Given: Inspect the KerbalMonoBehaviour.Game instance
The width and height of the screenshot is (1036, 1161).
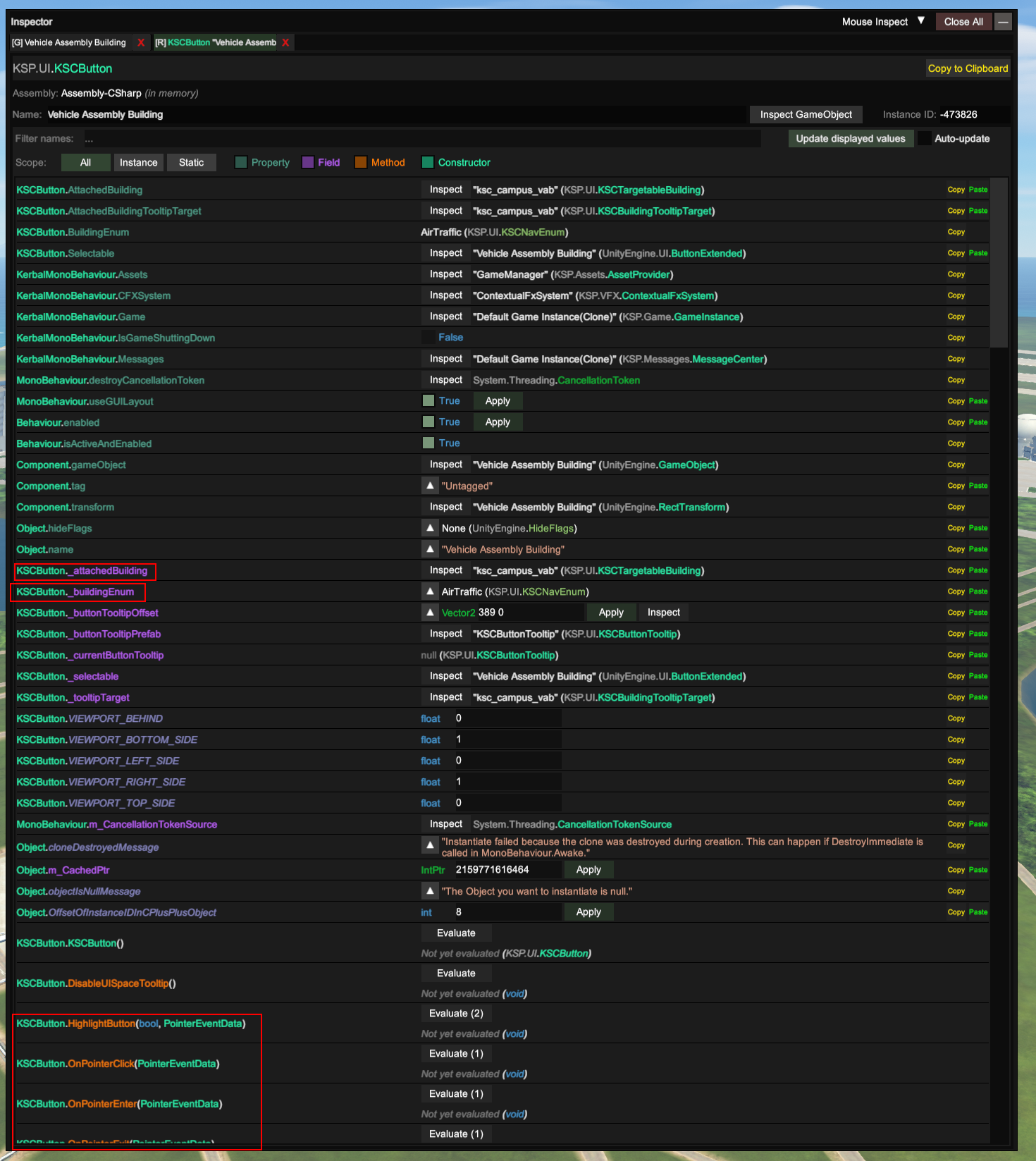Looking at the screenshot, I should pyautogui.click(x=446, y=317).
